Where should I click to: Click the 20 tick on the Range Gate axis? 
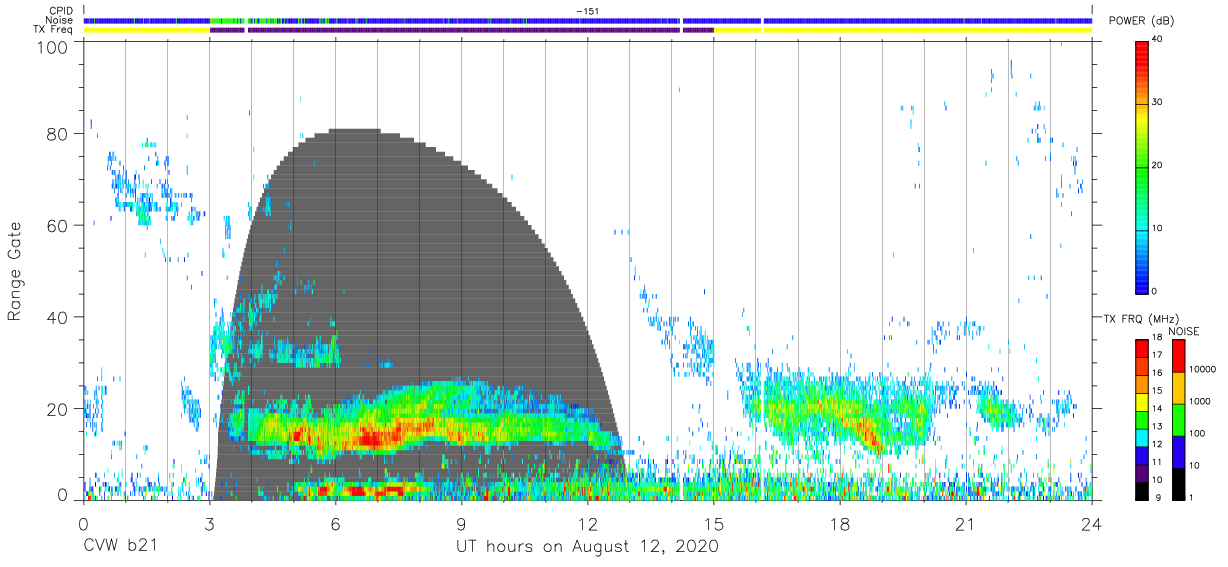[x=58, y=409]
